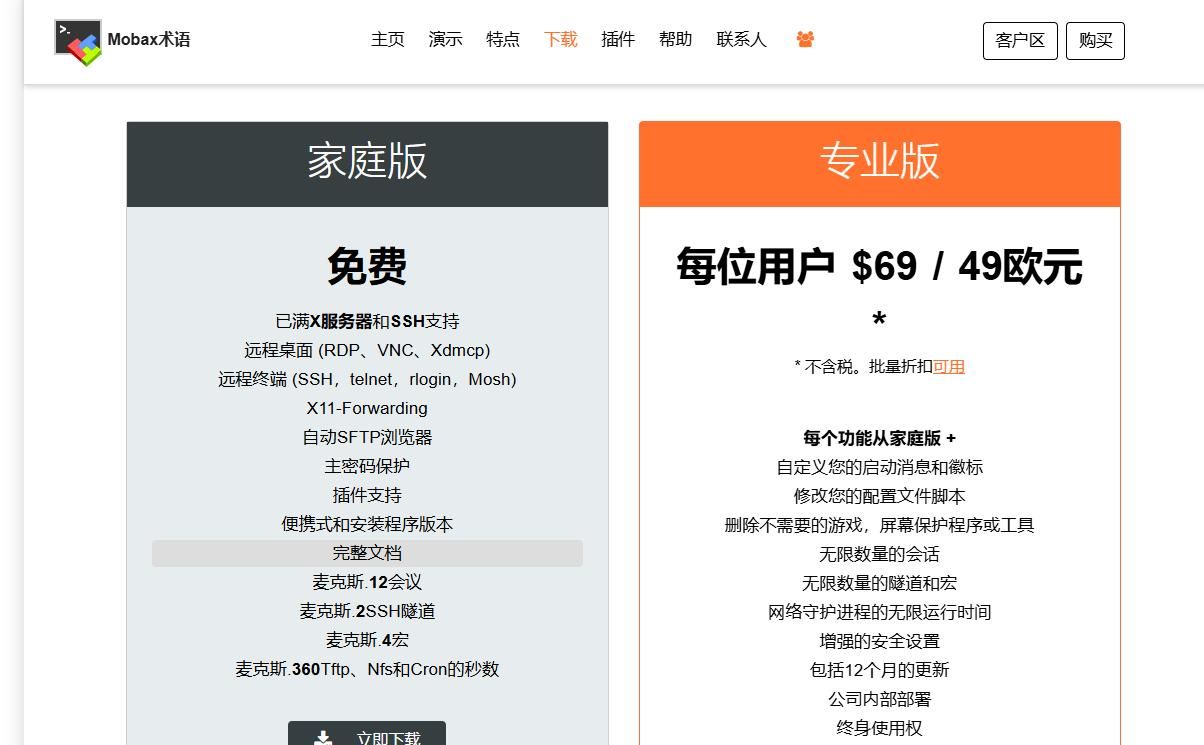Select the highlighted 完整文档 row
The width and height of the screenshot is (1204, 745).
(x=367, y=553)
